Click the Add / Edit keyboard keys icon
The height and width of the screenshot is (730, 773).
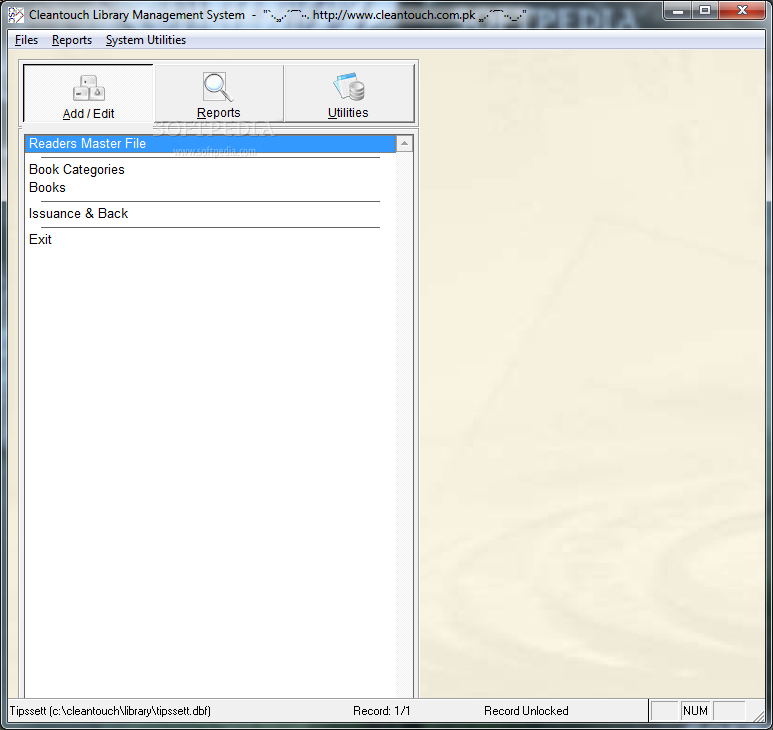tap(89, 88)
